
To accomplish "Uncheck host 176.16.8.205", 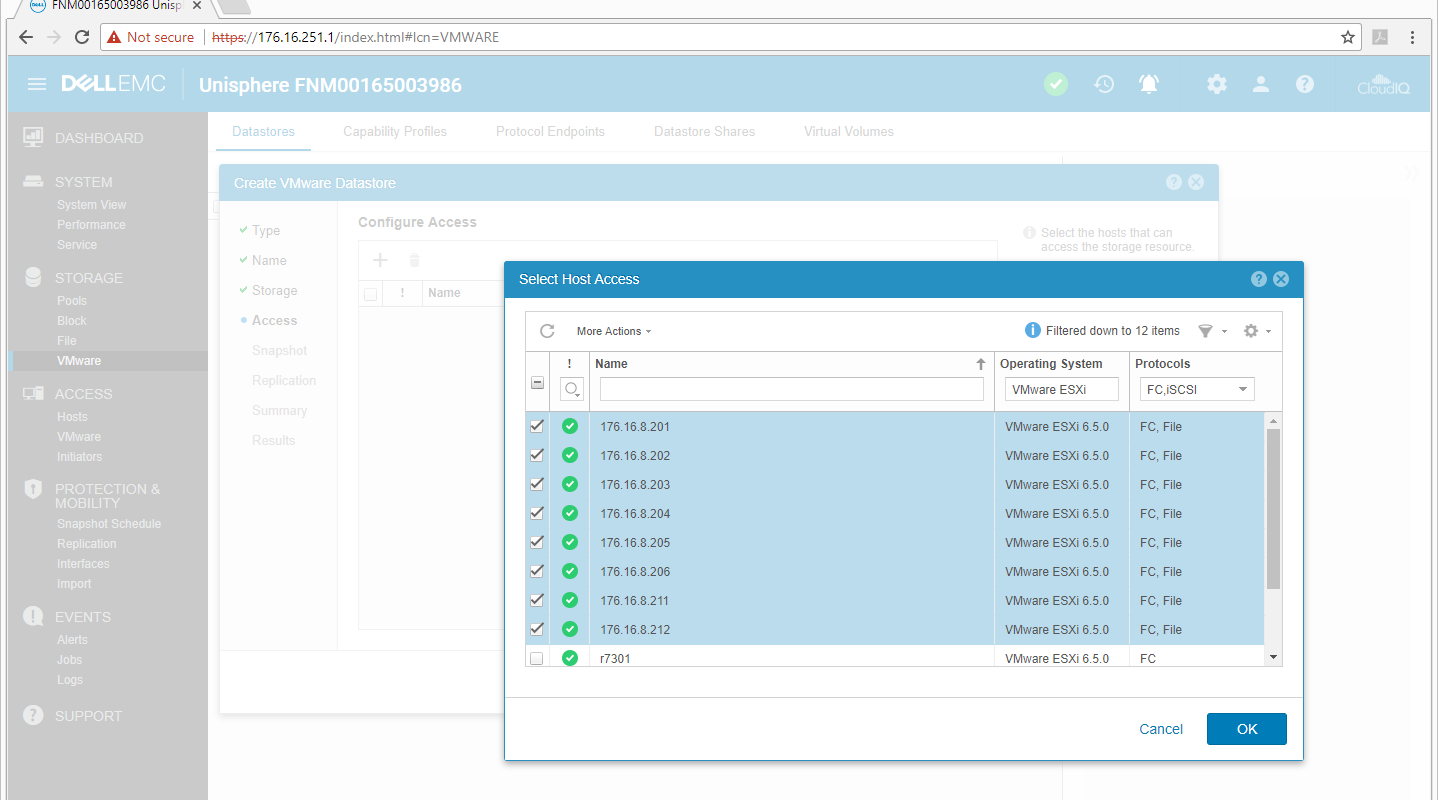I will click(537, 542).
